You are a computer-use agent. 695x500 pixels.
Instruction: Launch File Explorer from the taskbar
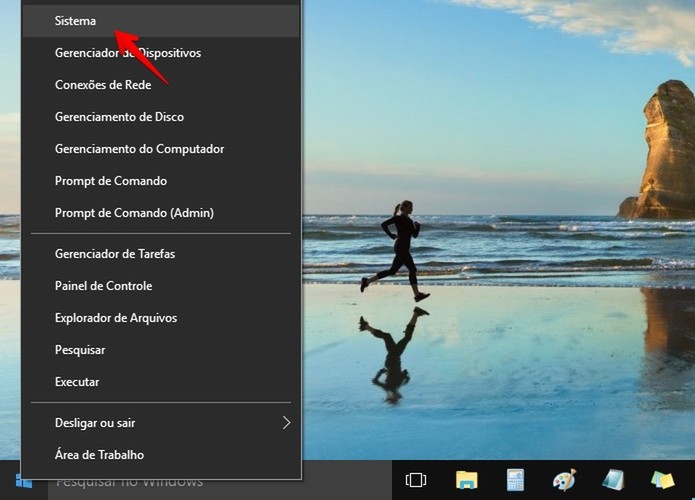click(466, 480)
